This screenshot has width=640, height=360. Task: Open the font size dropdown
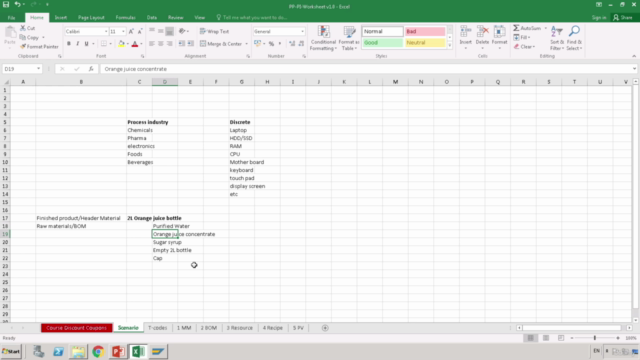(x=123, y=31)
